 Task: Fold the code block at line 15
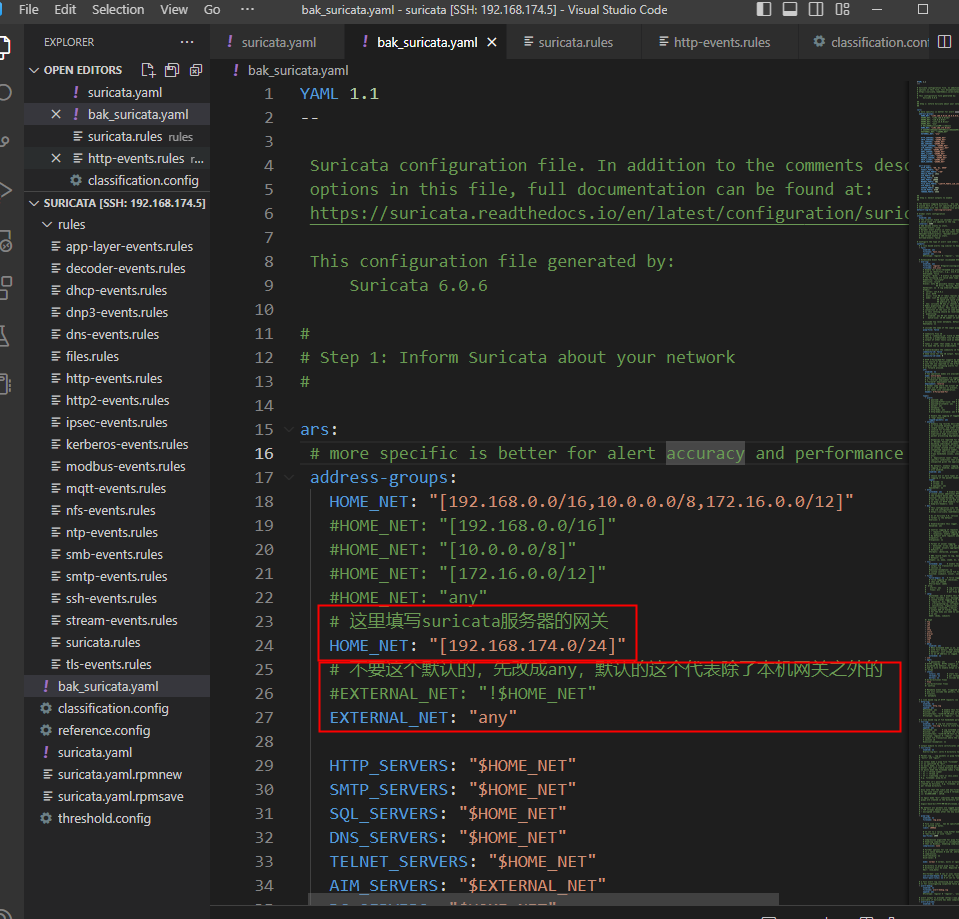(289, 429)
